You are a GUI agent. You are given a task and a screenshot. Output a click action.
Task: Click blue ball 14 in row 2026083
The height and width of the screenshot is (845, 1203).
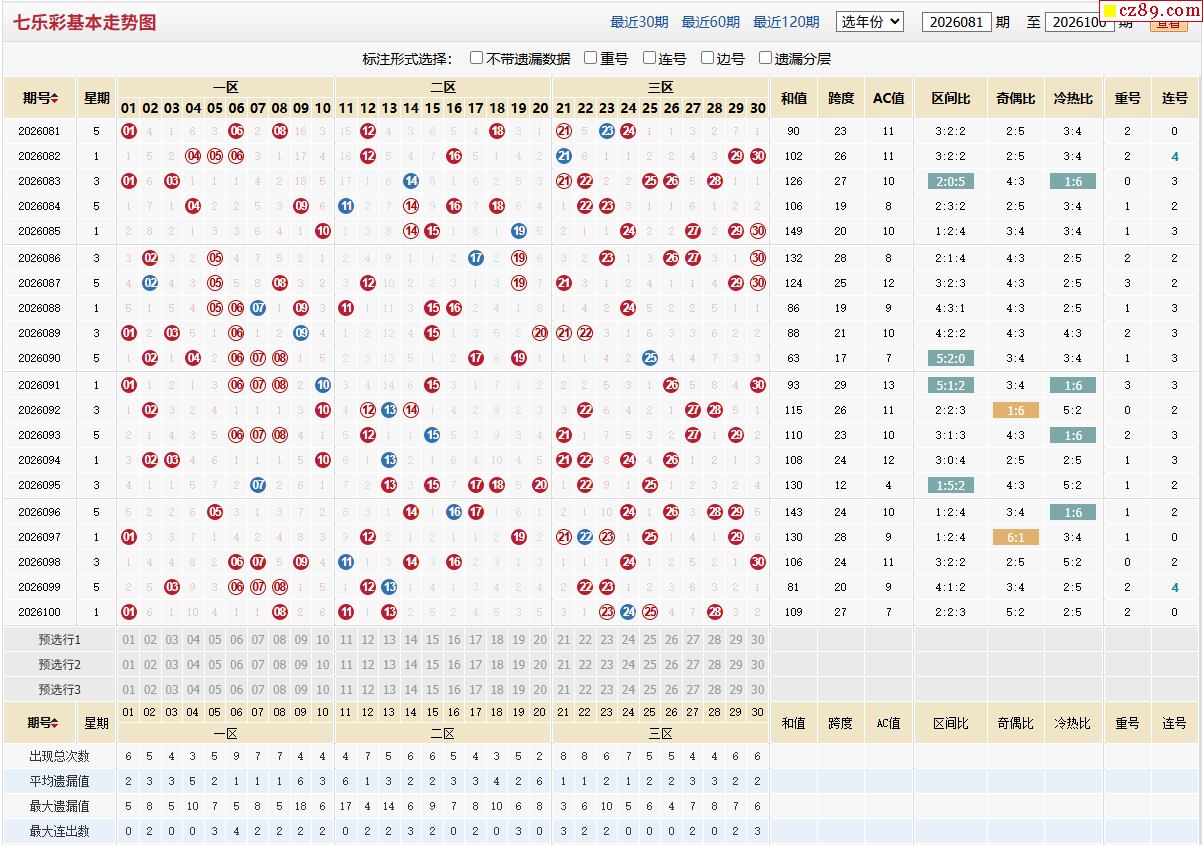click(411, 181)
